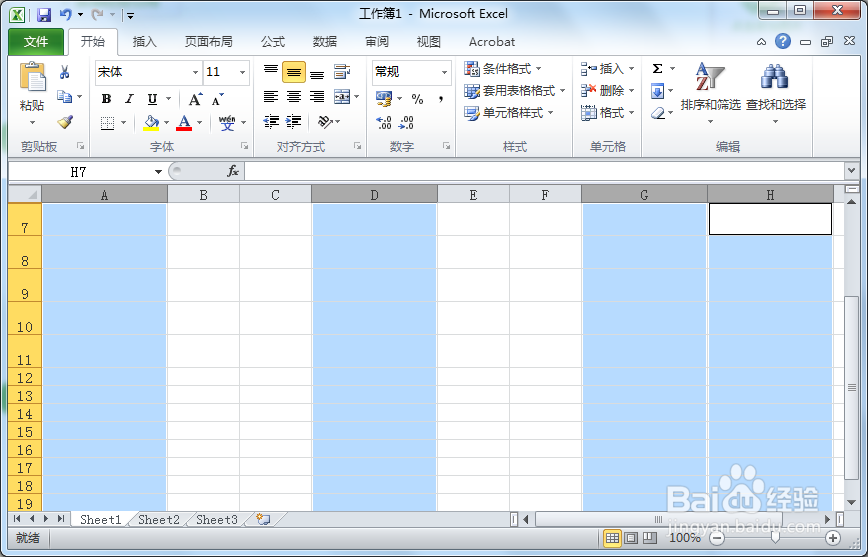868x557 pixels.
Task: Toggle Underline formatting
Action: point(152,99)
